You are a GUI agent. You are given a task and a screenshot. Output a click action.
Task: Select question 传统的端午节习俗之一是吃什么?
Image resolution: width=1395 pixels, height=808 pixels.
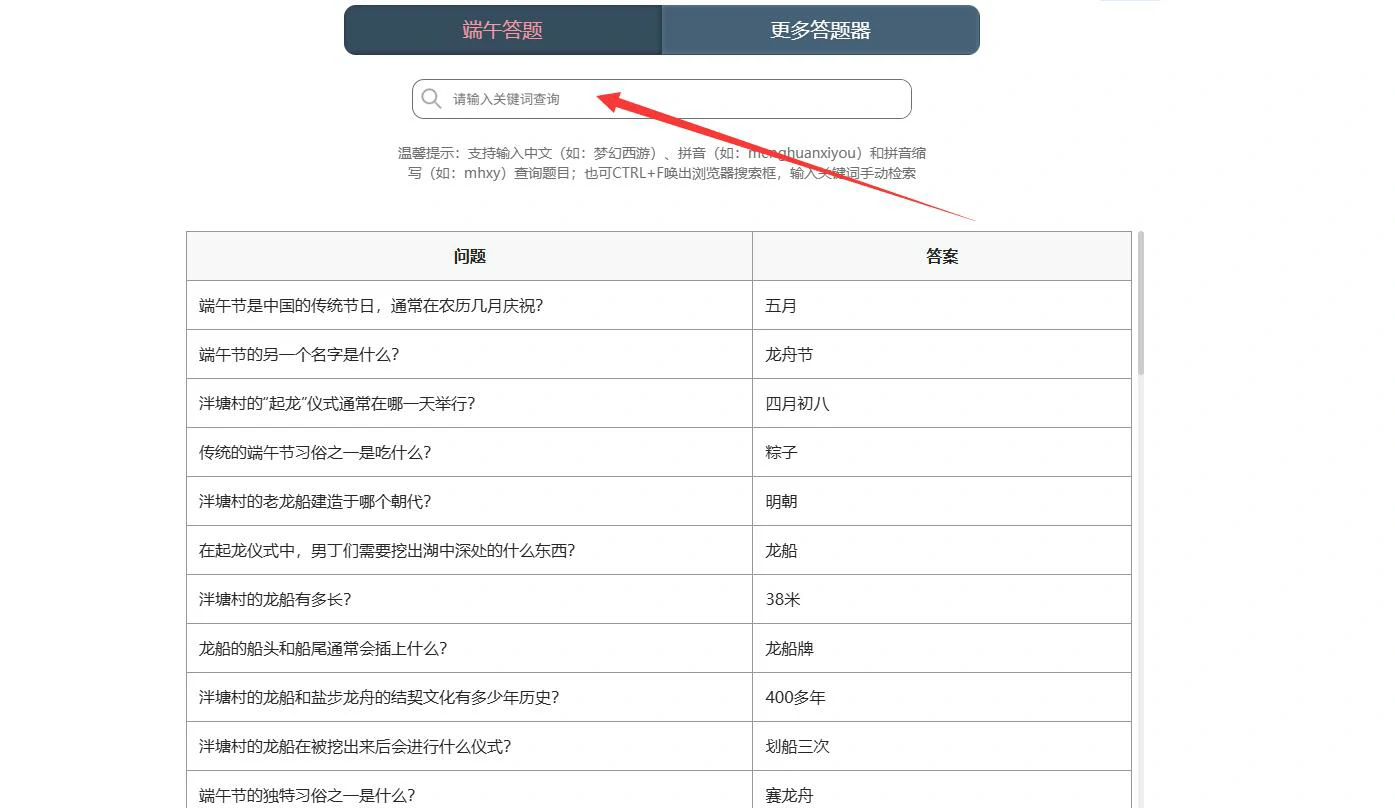[469, 452]
